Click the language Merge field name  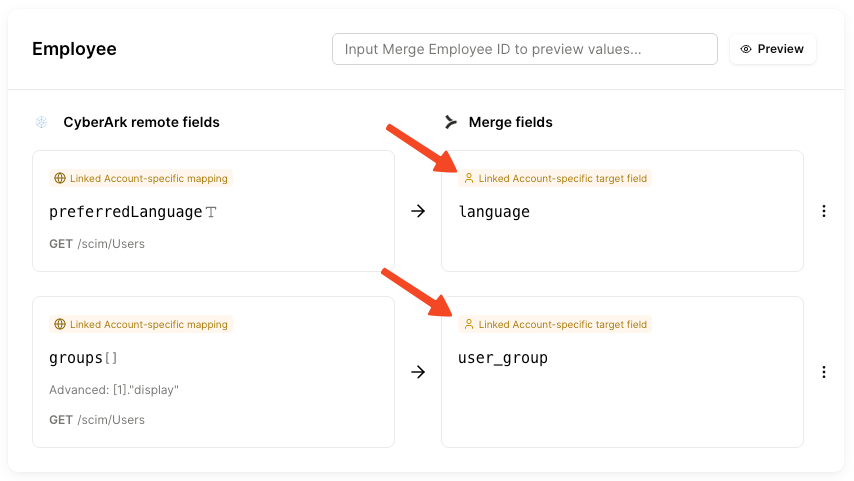(494, 212)
